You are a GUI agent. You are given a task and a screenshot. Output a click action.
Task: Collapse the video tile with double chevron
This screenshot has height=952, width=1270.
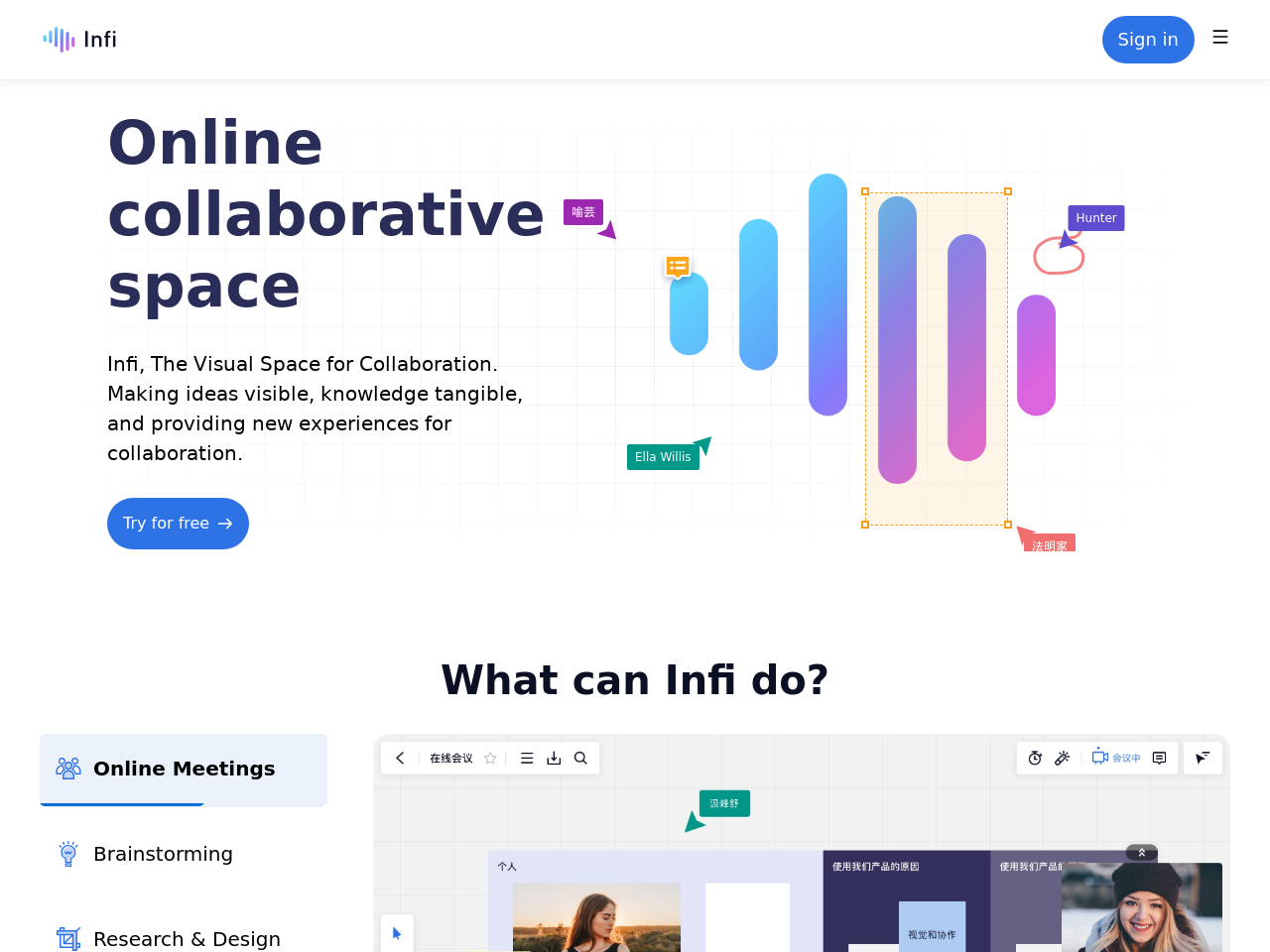point(1142,853)
